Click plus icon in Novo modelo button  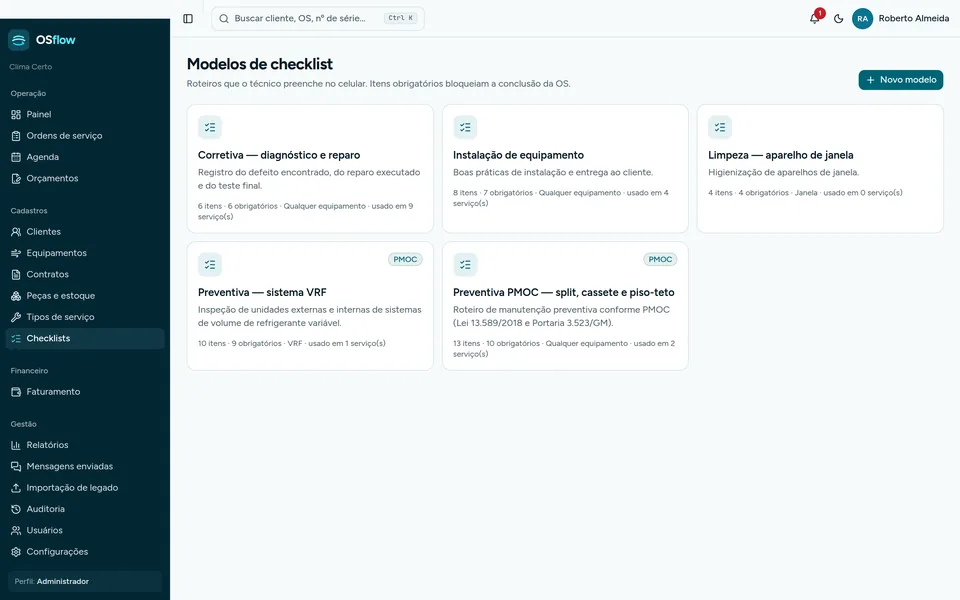tap(870, 80)
